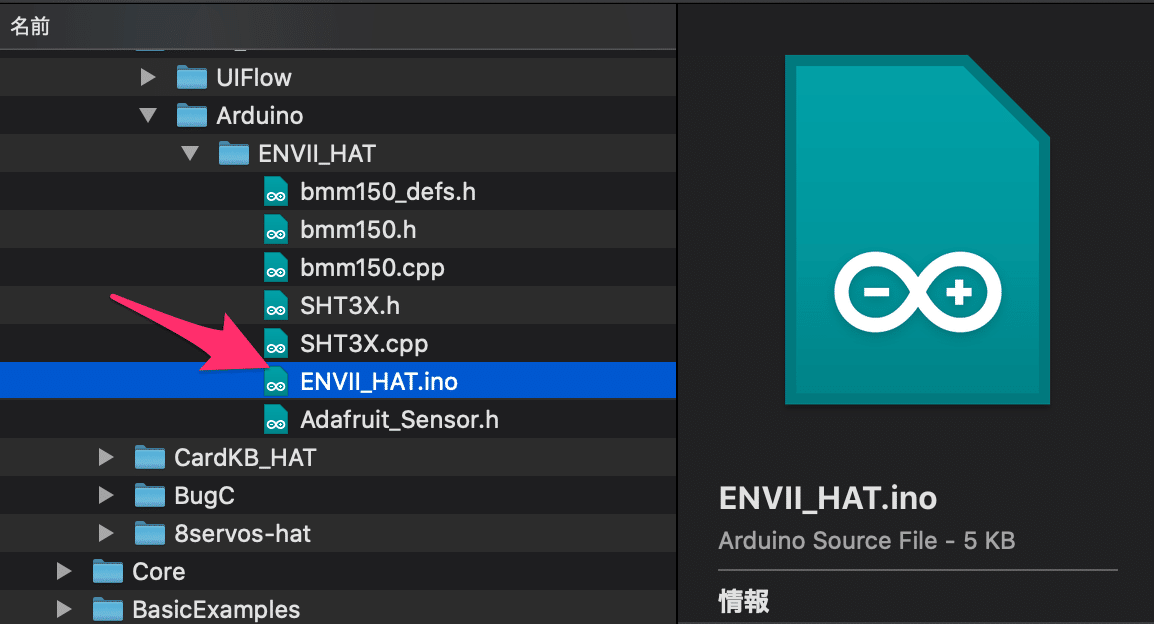Select the CardKB_HAT folder name
This screenshot has height=624, width=1154.
coord(244,458)
